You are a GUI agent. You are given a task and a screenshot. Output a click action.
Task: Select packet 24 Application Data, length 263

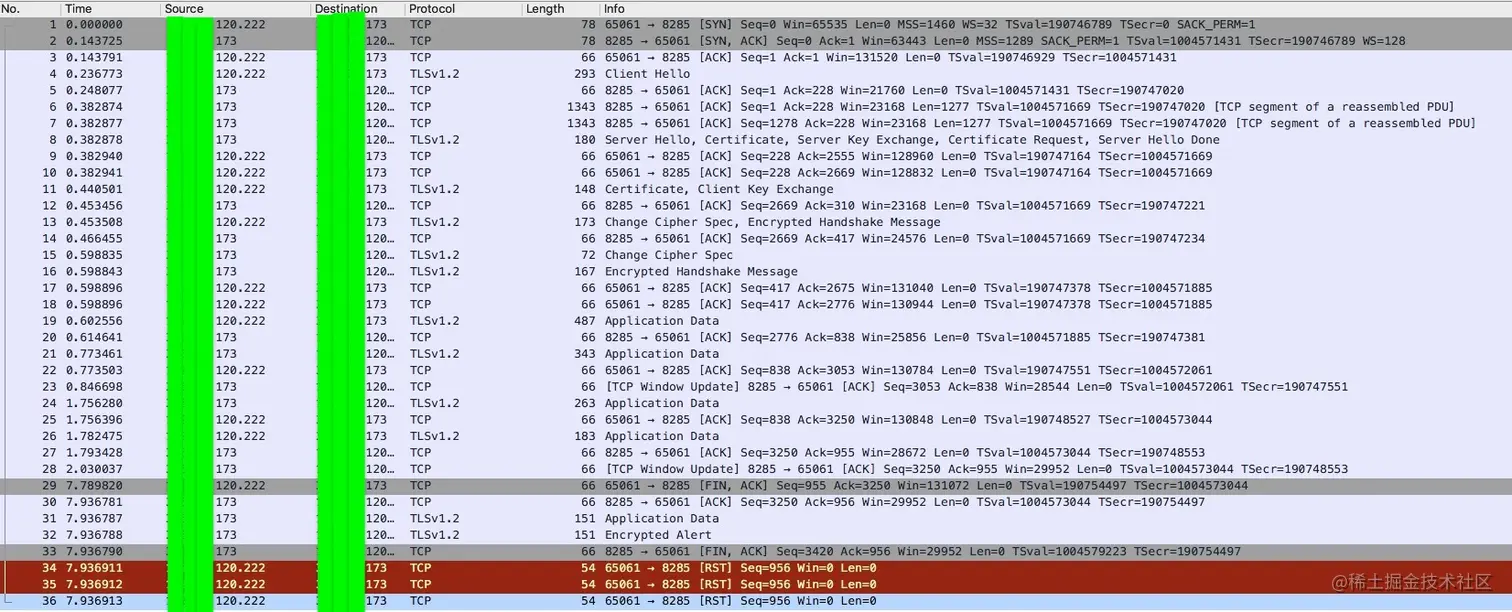(x=756, y=403)
